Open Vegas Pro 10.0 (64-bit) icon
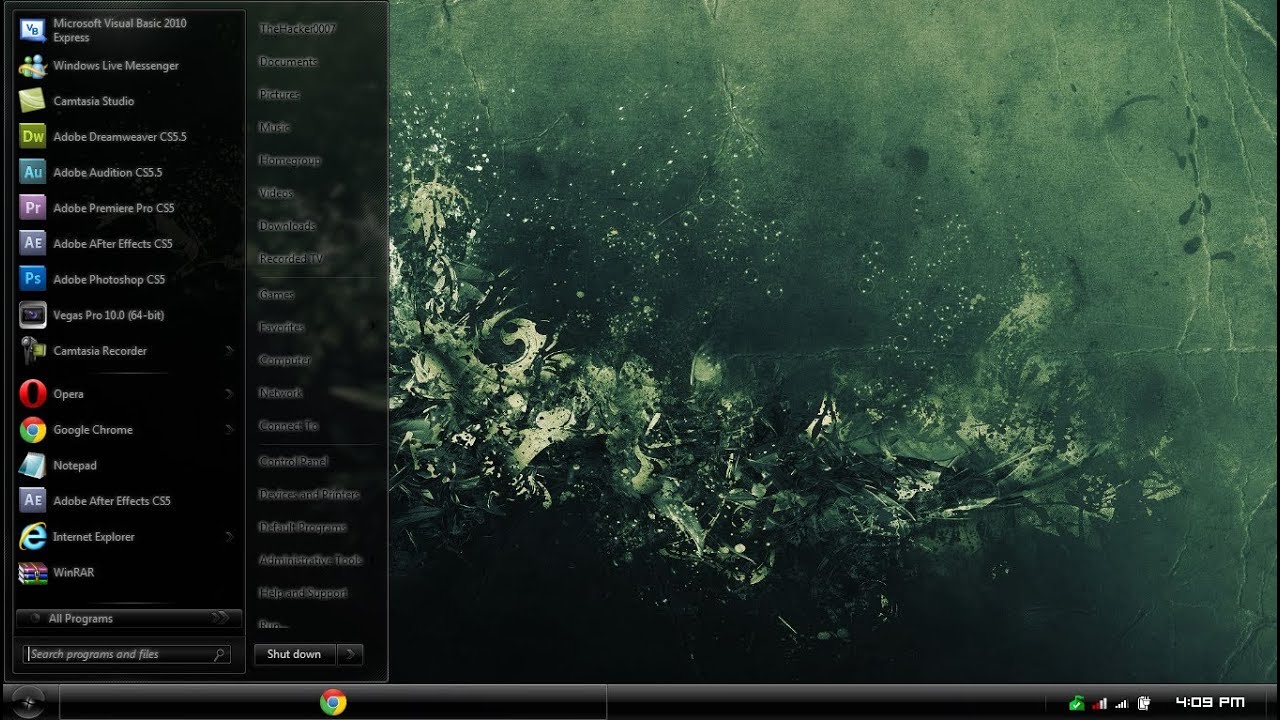The width and height of the screenshot is (1280, 720). pos(33,315)
